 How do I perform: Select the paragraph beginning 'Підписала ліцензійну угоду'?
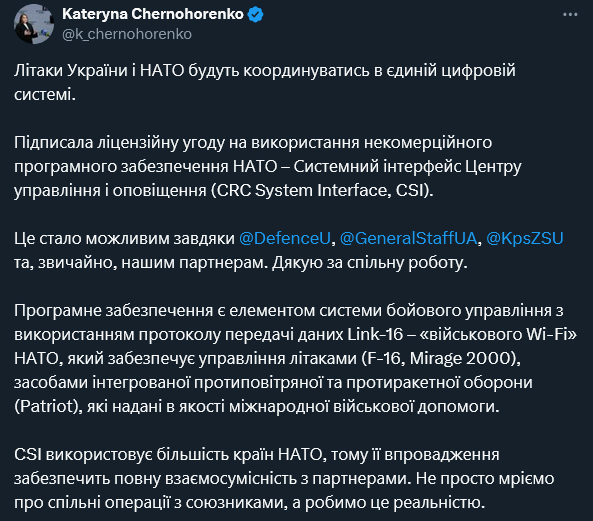[x=268, y=166]
